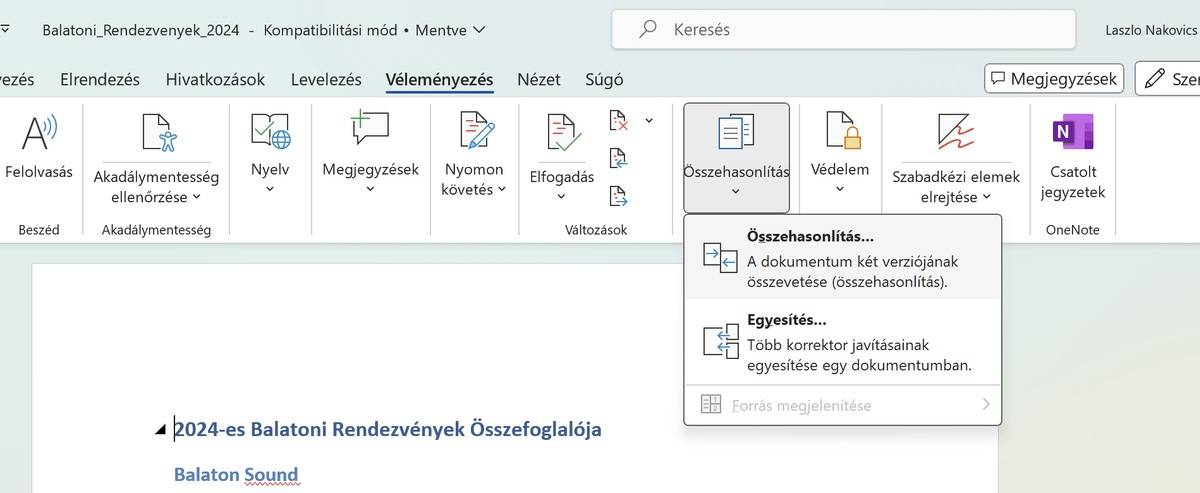Click the 2024-es Balatoni Rendezvények Összefoglalója heading
This screenshot has width=1200, height=493.
(388, 430)
